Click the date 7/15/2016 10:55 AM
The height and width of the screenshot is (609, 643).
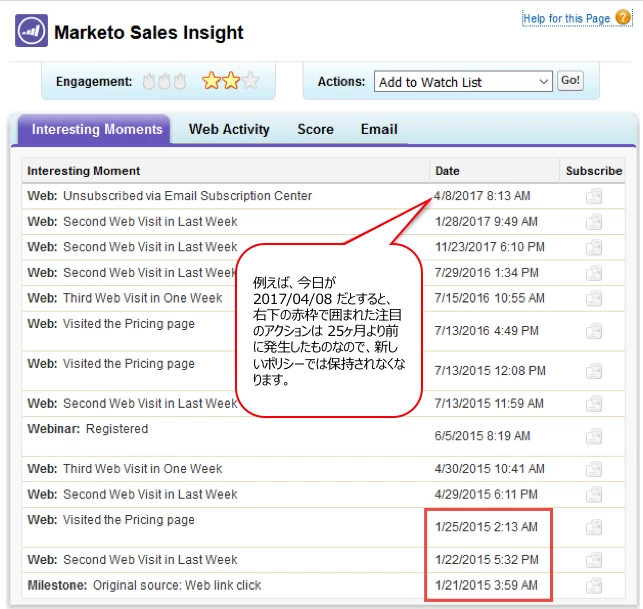click(x=490, y=299)
